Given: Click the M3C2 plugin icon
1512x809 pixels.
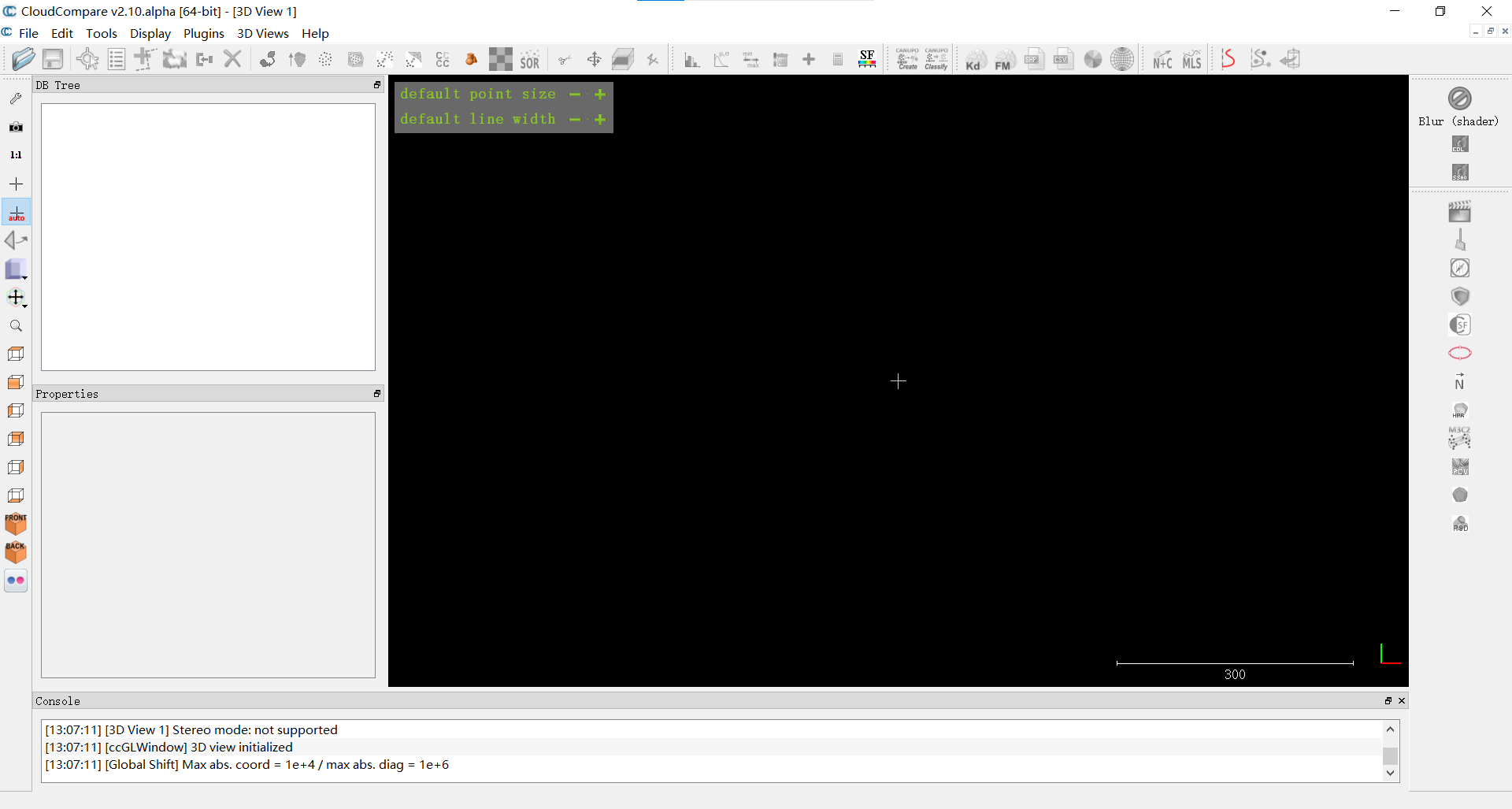Looking at the screenshot, I should click(1459, 438).
